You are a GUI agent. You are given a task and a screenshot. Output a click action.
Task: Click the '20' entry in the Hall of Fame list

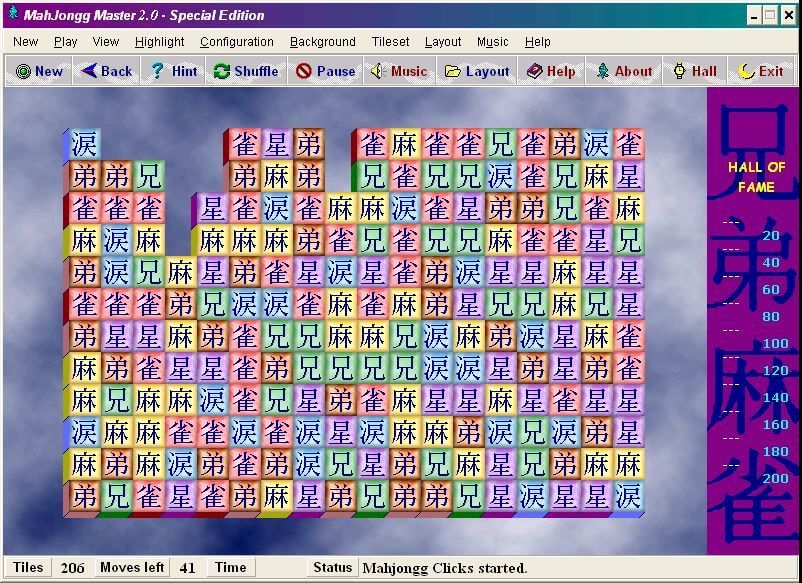point(770,236)
